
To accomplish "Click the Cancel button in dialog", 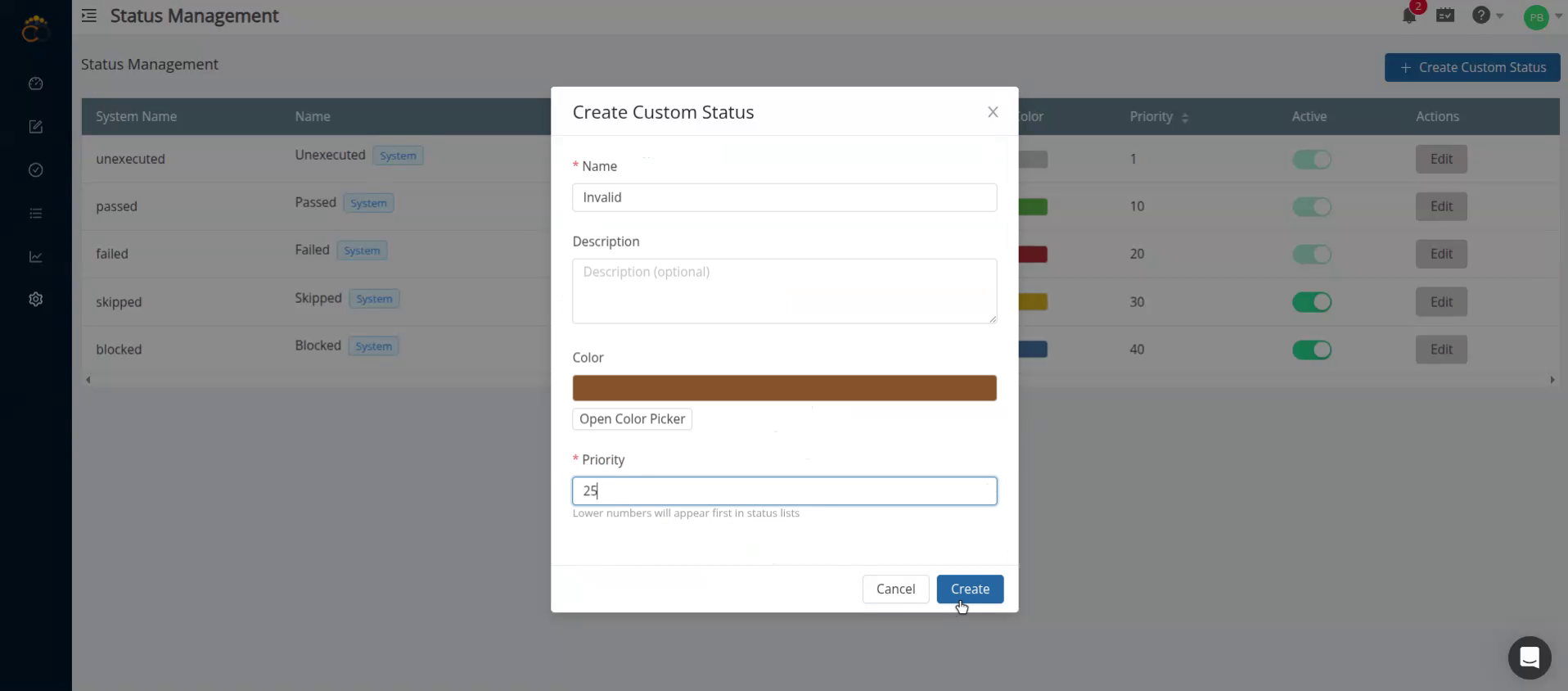I will (x=895, y=589).
